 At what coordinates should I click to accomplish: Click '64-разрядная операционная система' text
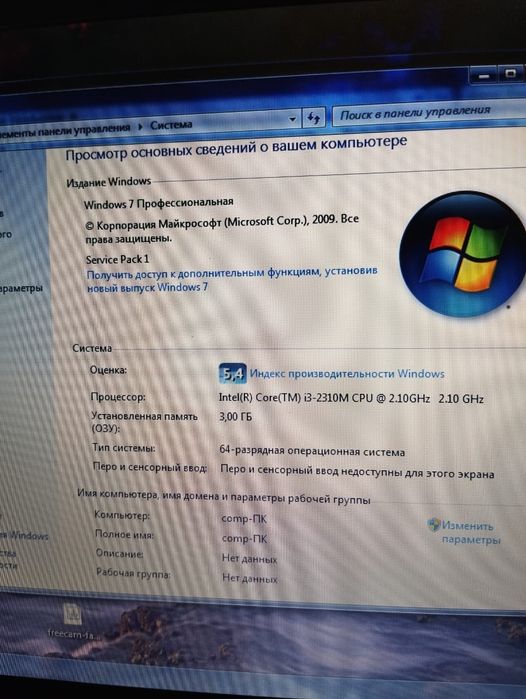312,451
